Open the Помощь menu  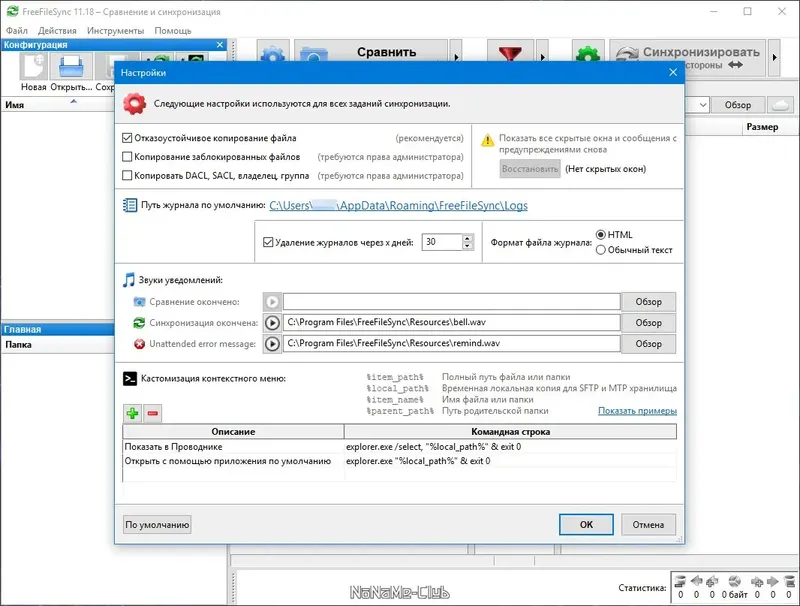[x=173, y=31]
